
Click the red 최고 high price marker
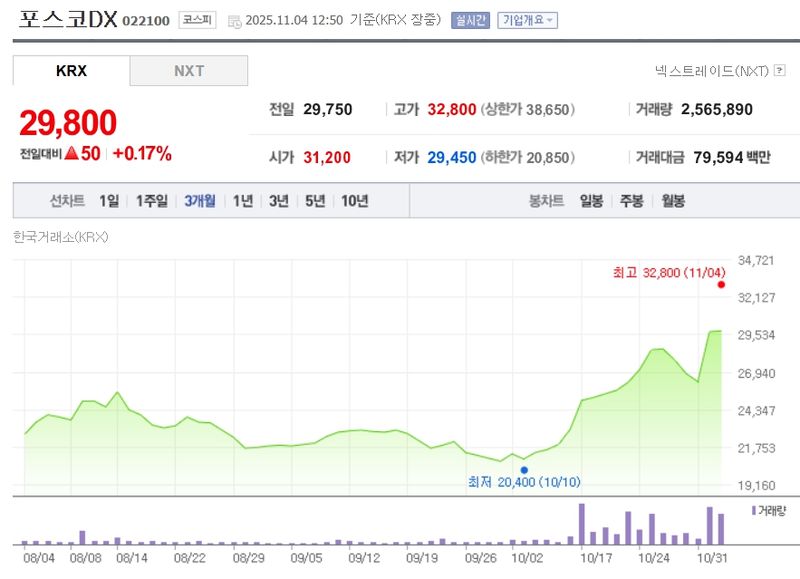pos(721,284)
